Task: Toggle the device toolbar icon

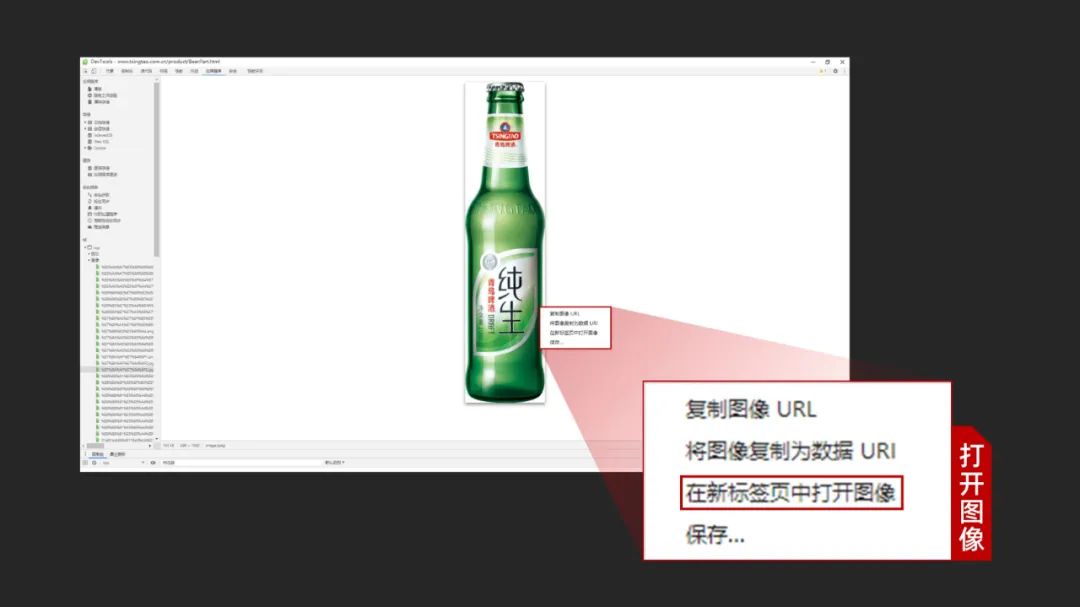Action: tap(94, 71)
